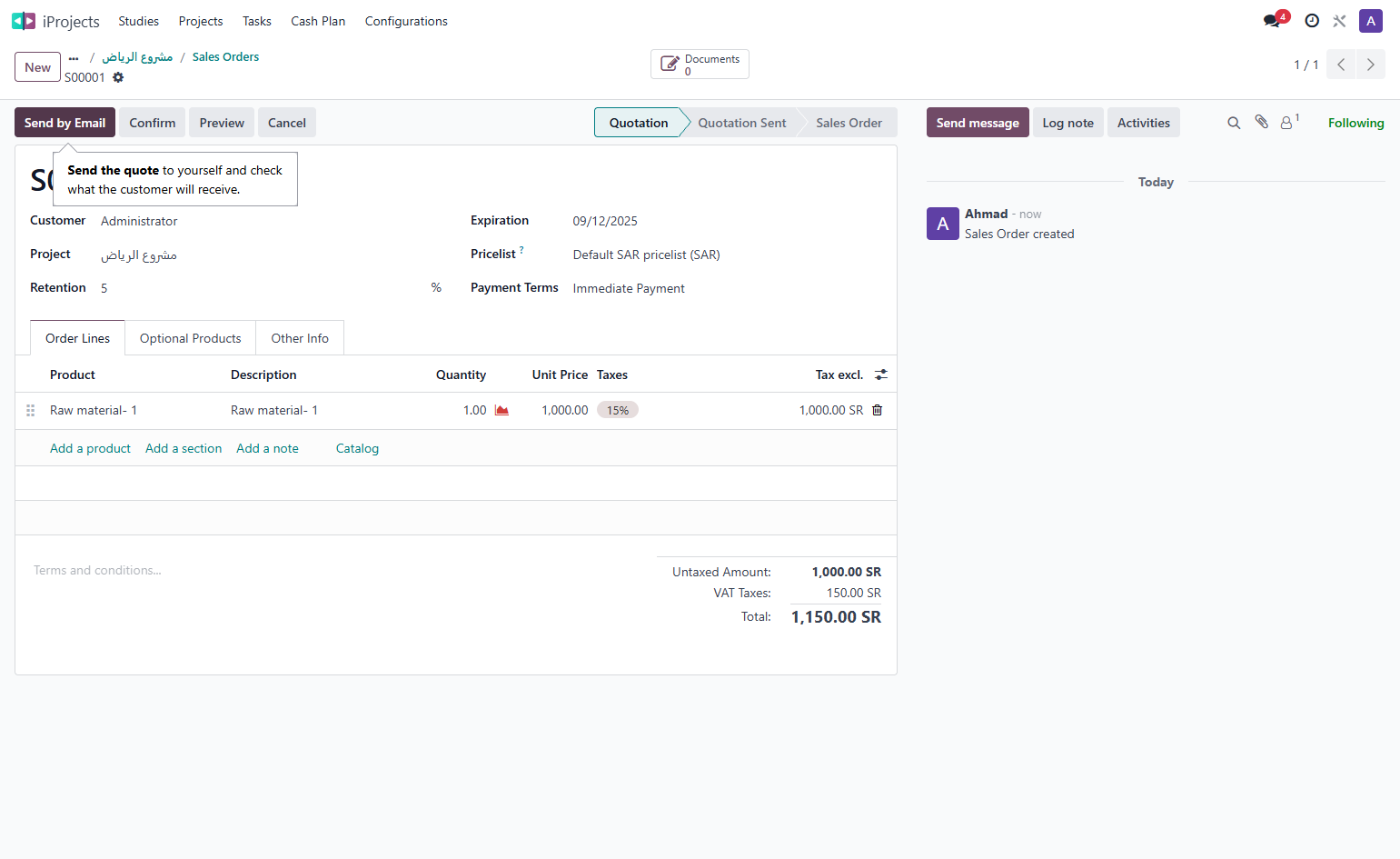The height and width of the screenshot is (859, 1400).
Task: Open the Payment Terms dropdown field
Action: (x=727, y=288)
